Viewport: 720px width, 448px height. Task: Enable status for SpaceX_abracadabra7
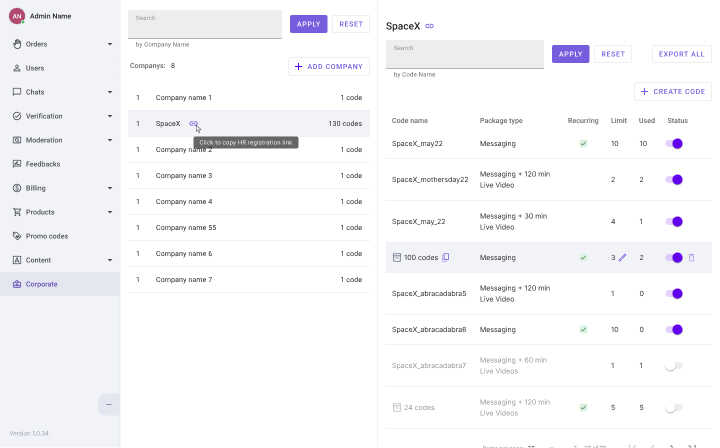(x=674, y=366)
